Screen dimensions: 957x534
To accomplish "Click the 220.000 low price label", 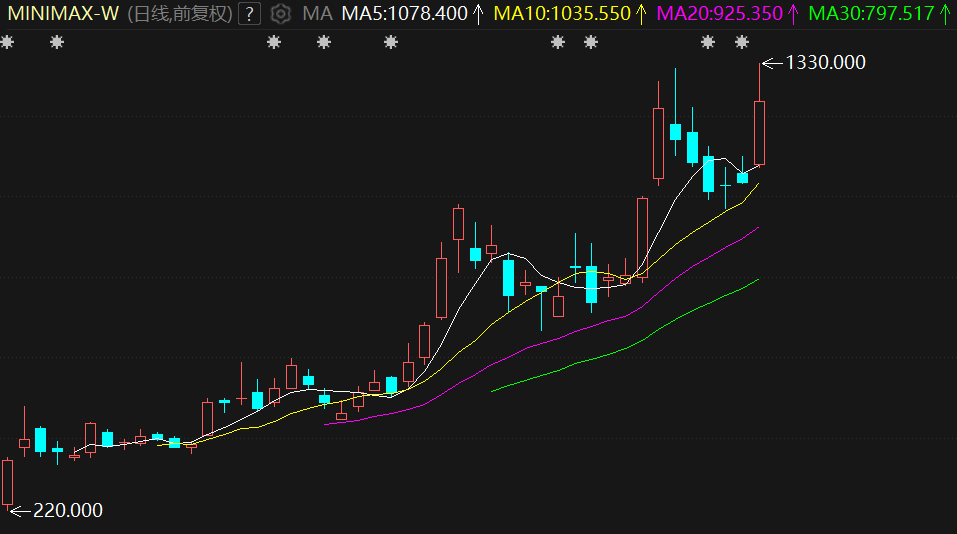I will point(68,510).
